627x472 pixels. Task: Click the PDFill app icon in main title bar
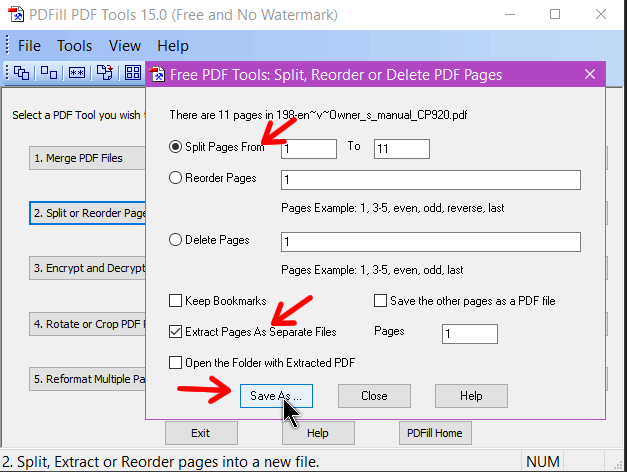tap(16, 14)
